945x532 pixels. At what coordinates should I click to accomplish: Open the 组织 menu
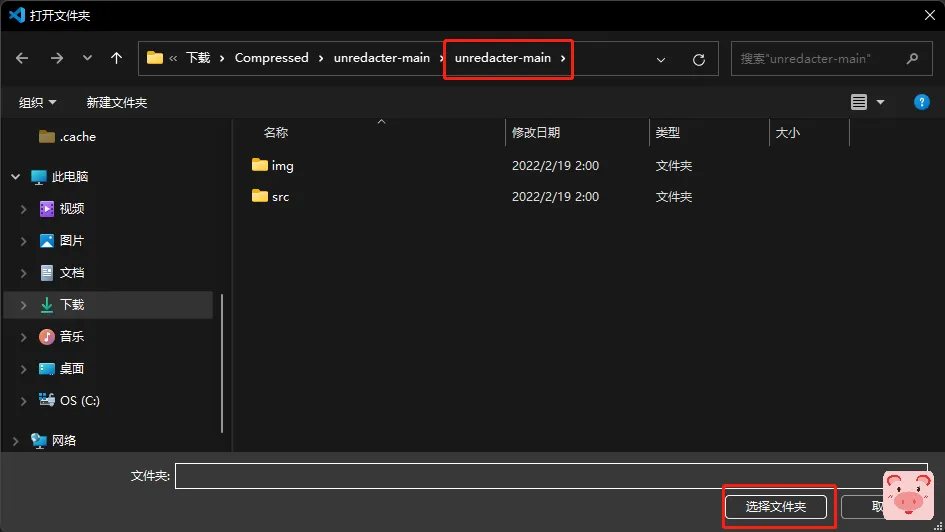pos(37,102)
